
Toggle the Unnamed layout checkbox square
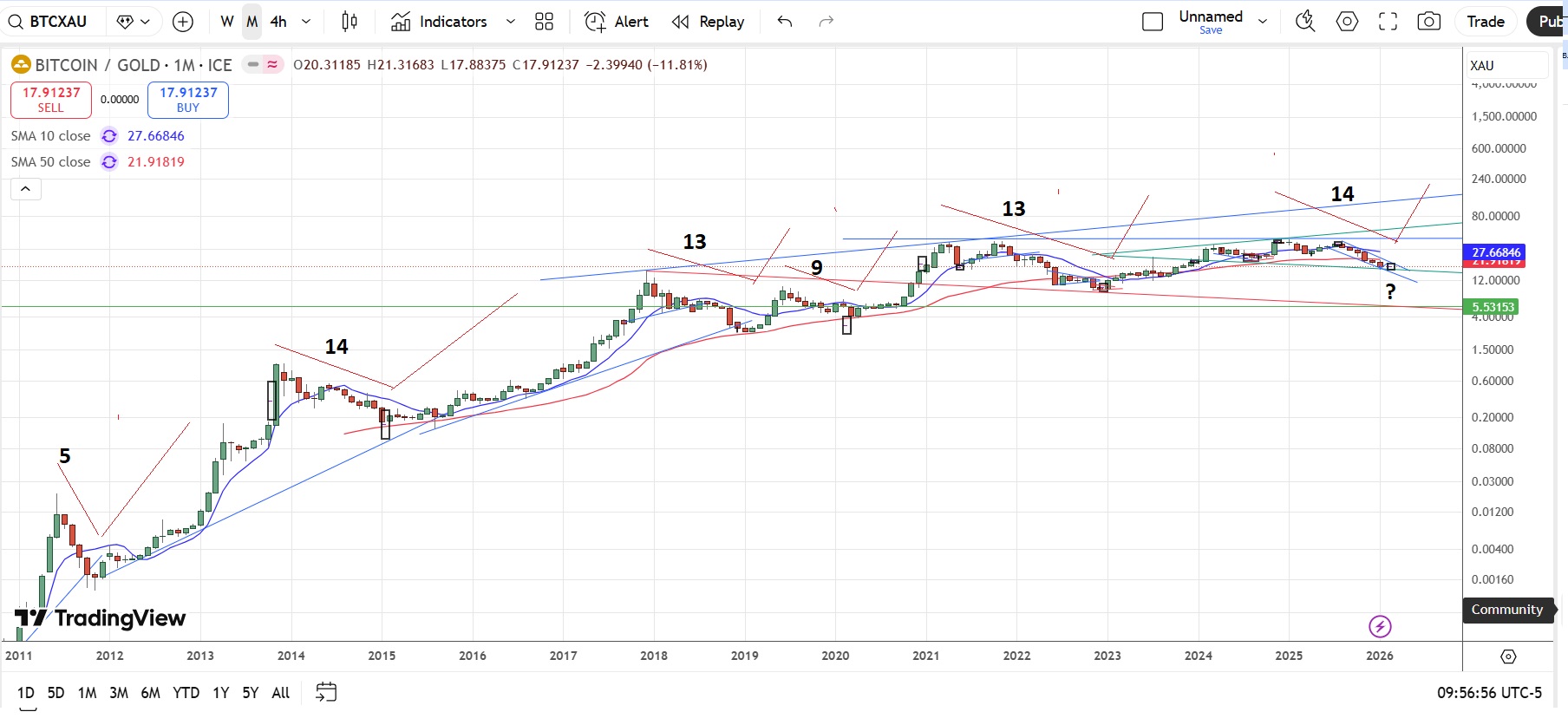(x=1153, y=22)
